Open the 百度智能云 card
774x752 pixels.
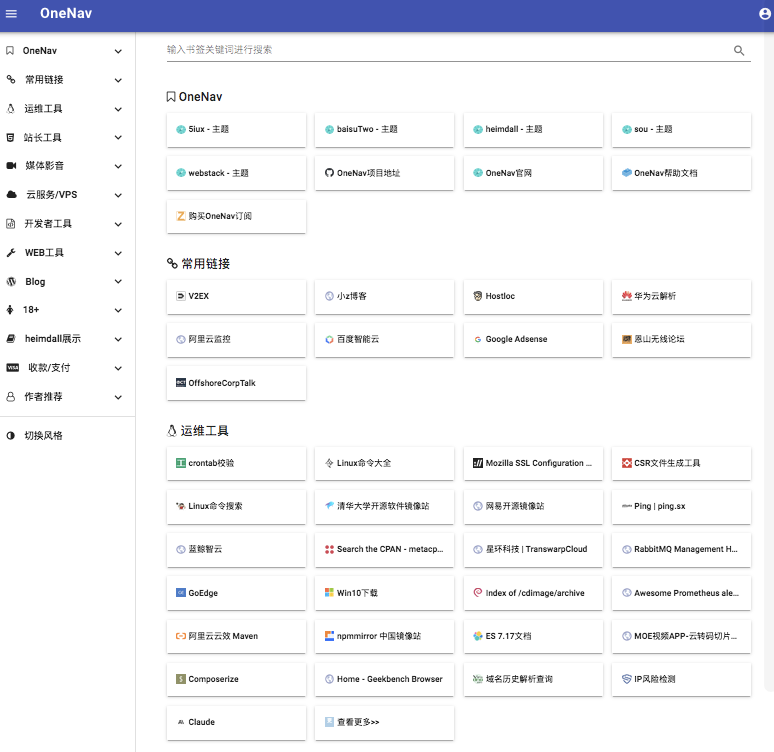(x=385, y=340)
